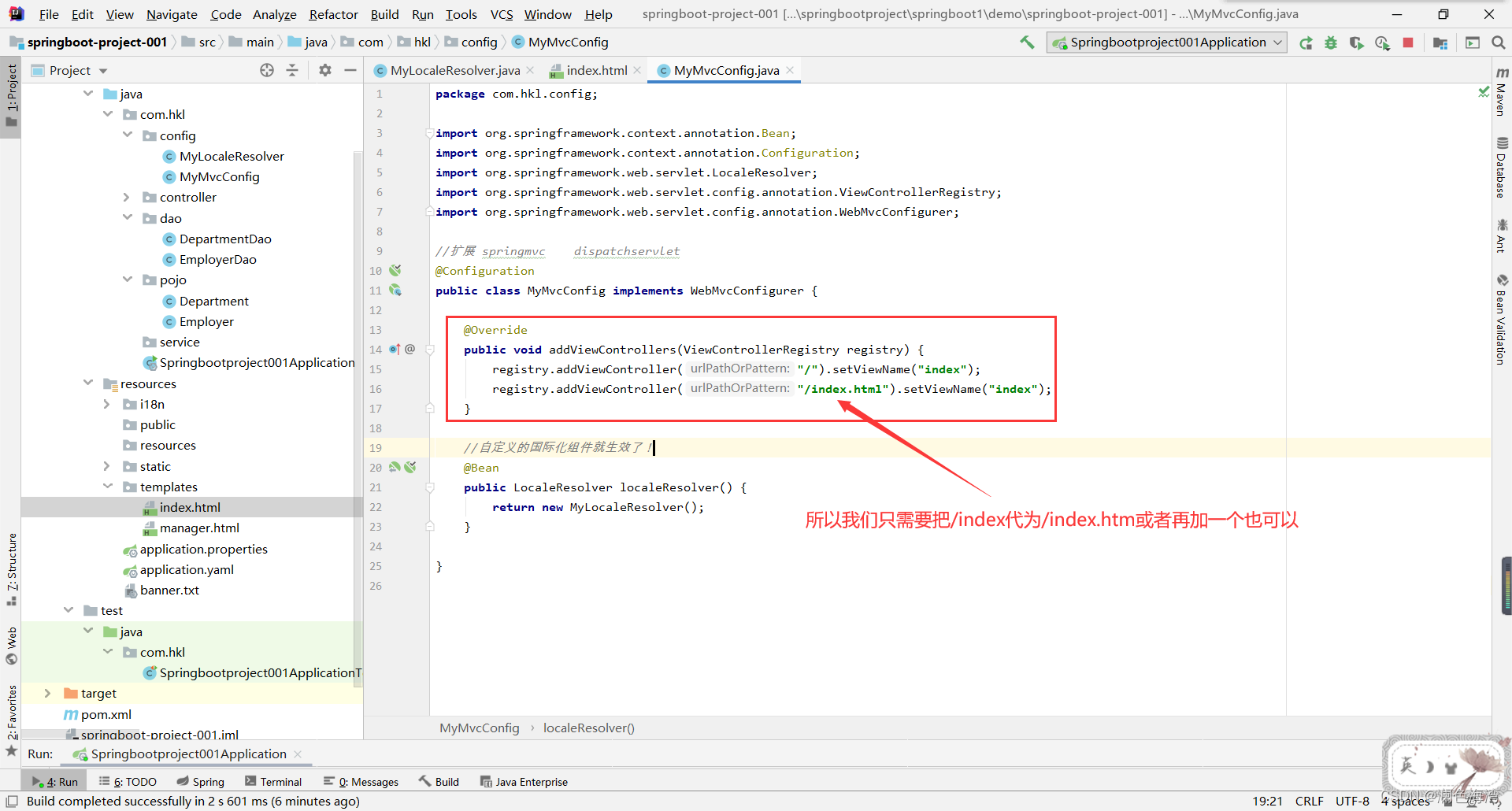Image resolution: width=1512 pixels, height=811 pixels.
Task: Open the run anything terminal-like icon
Action: click(x=1473, y=43)
